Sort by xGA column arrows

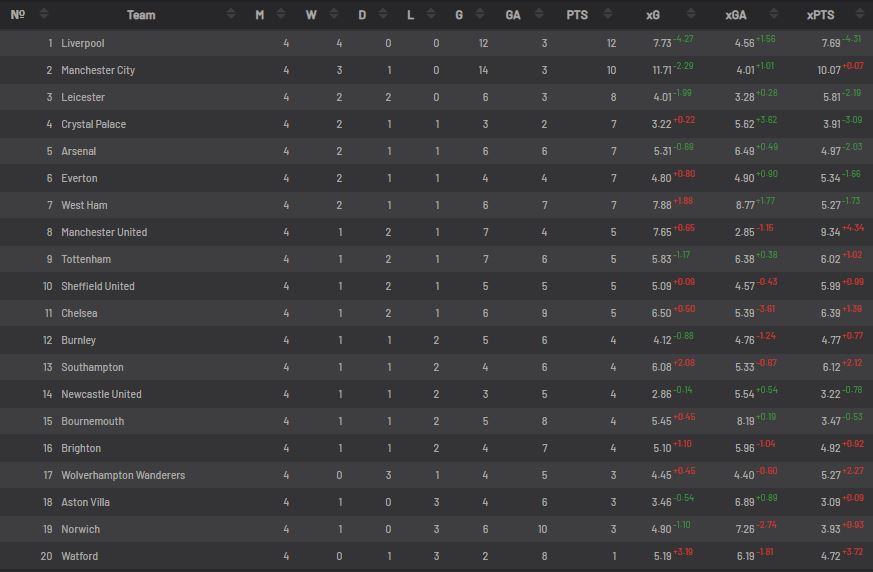pyautogui.click(x=774, y=14)
